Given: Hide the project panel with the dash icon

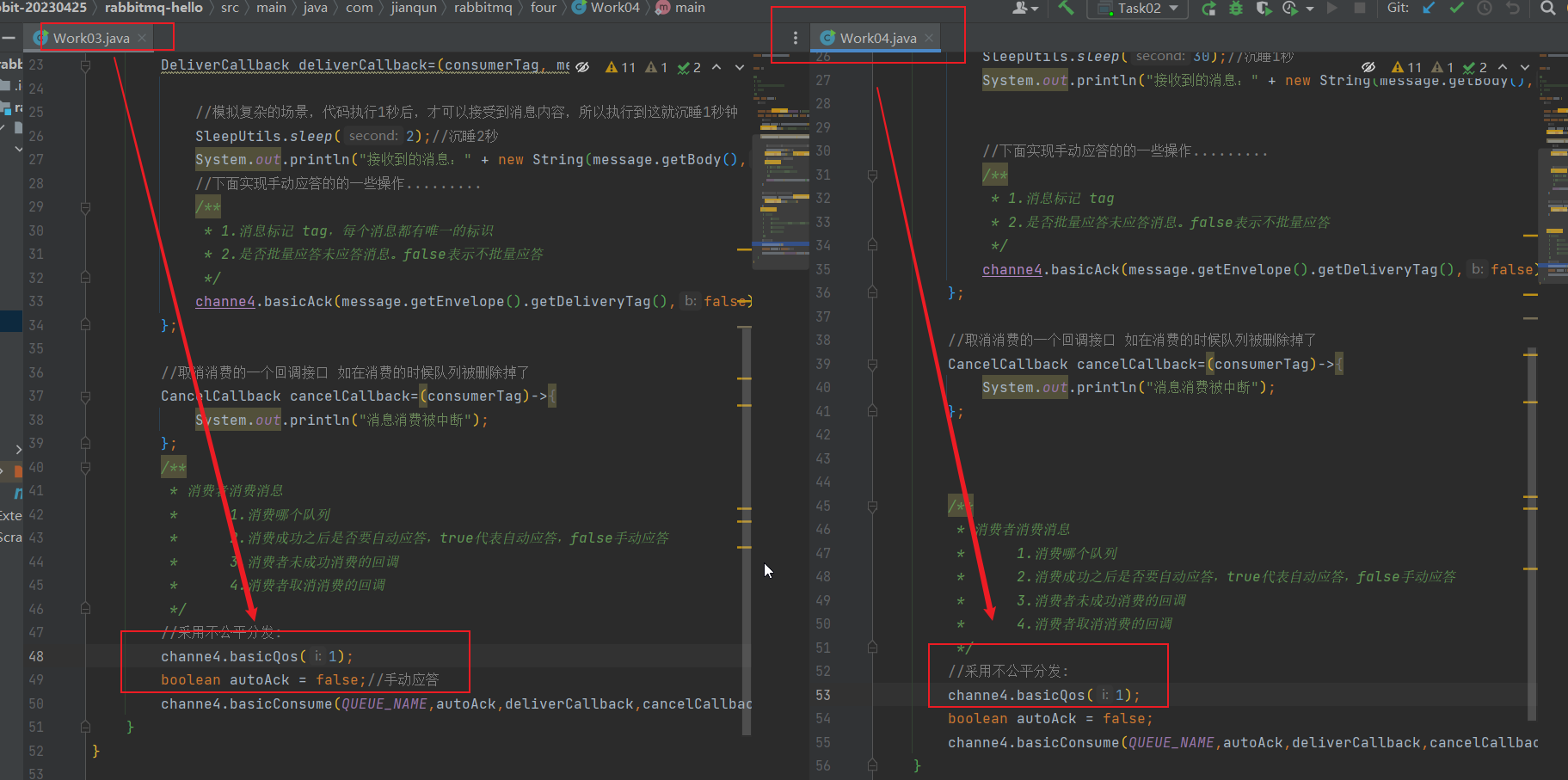Looking at the screenshot, I should coord(9,38).
